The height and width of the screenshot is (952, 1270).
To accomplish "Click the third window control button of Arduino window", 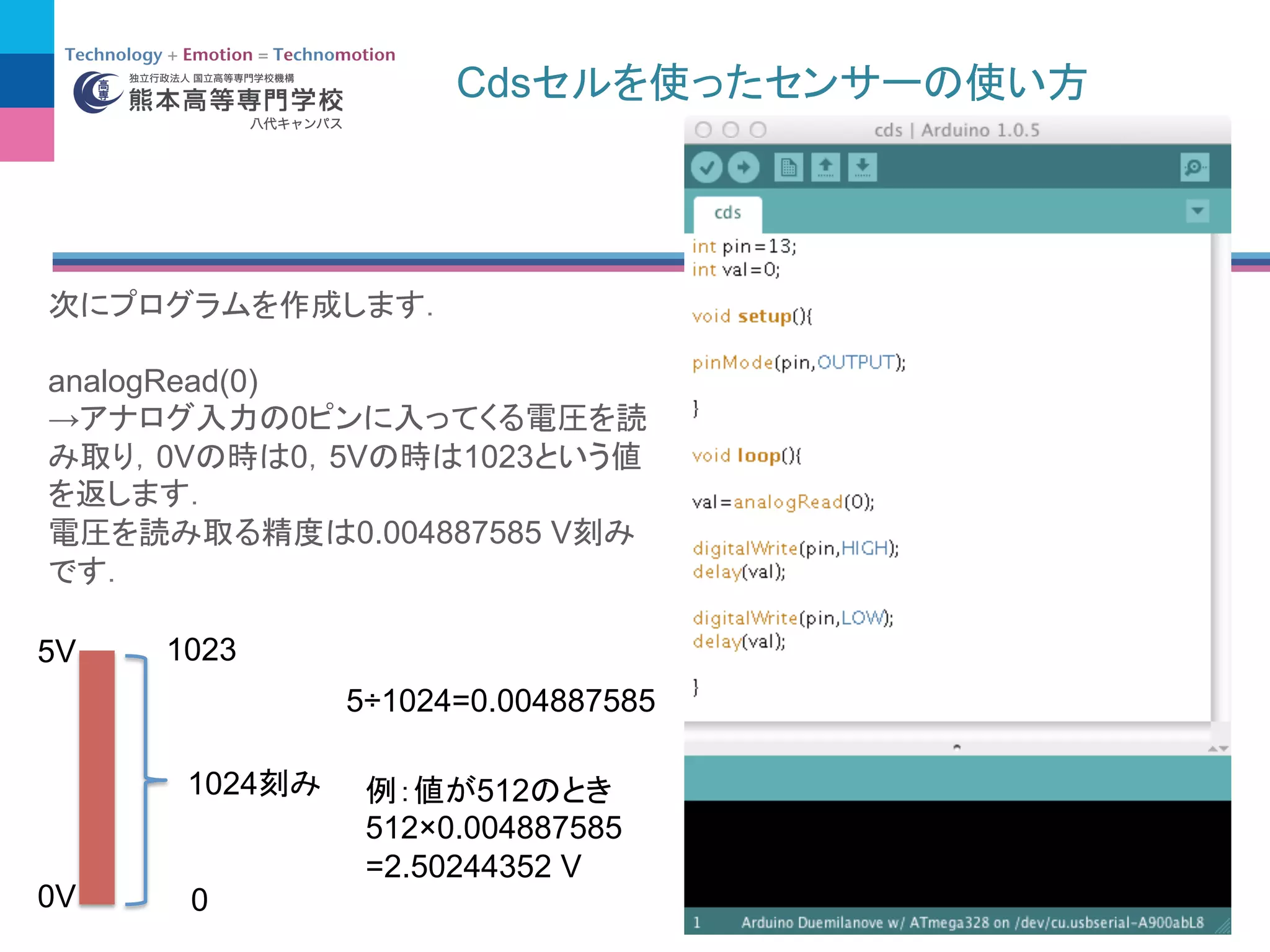I will point(758,130).
